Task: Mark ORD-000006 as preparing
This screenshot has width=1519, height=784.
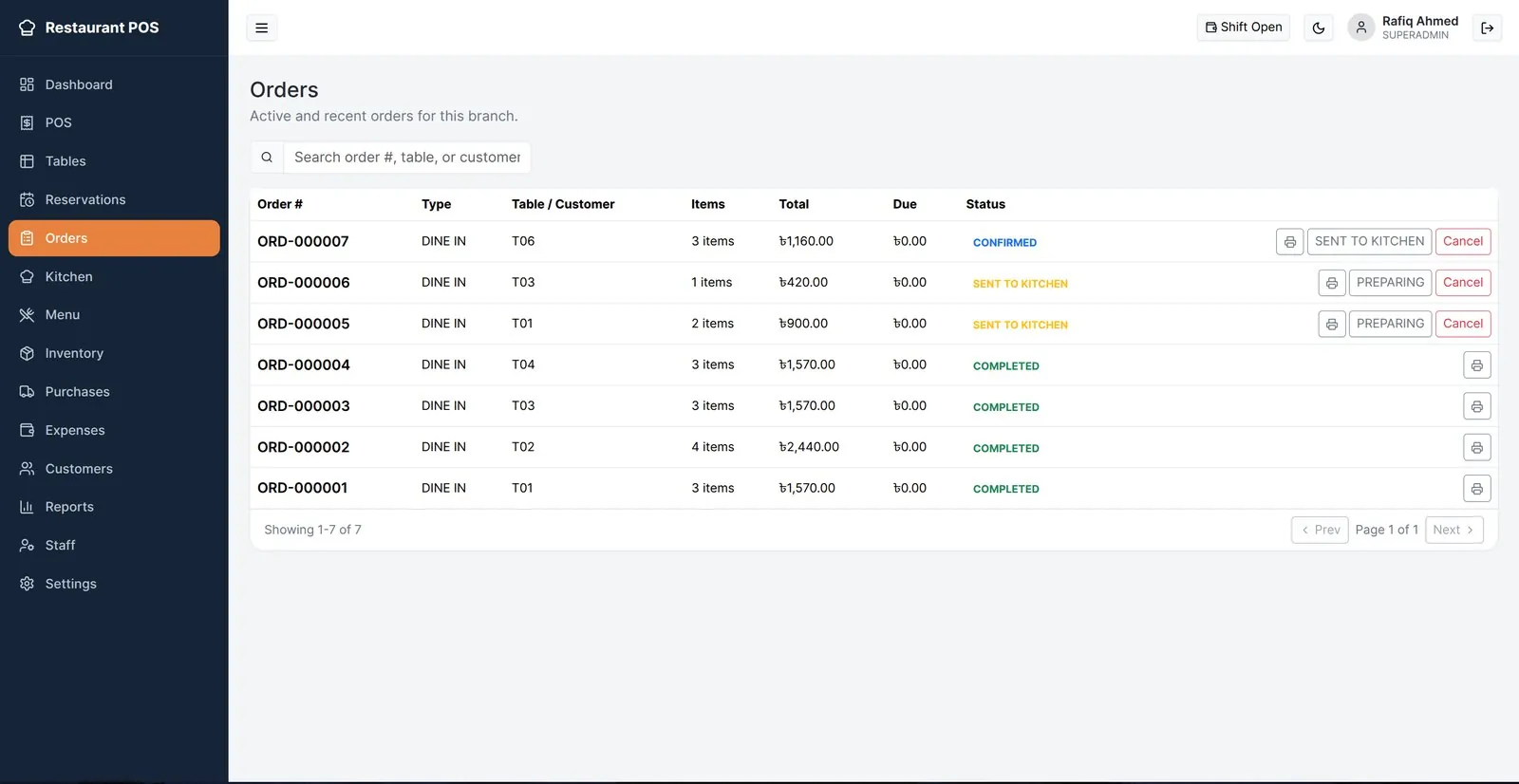Action: coord(1390,283)
